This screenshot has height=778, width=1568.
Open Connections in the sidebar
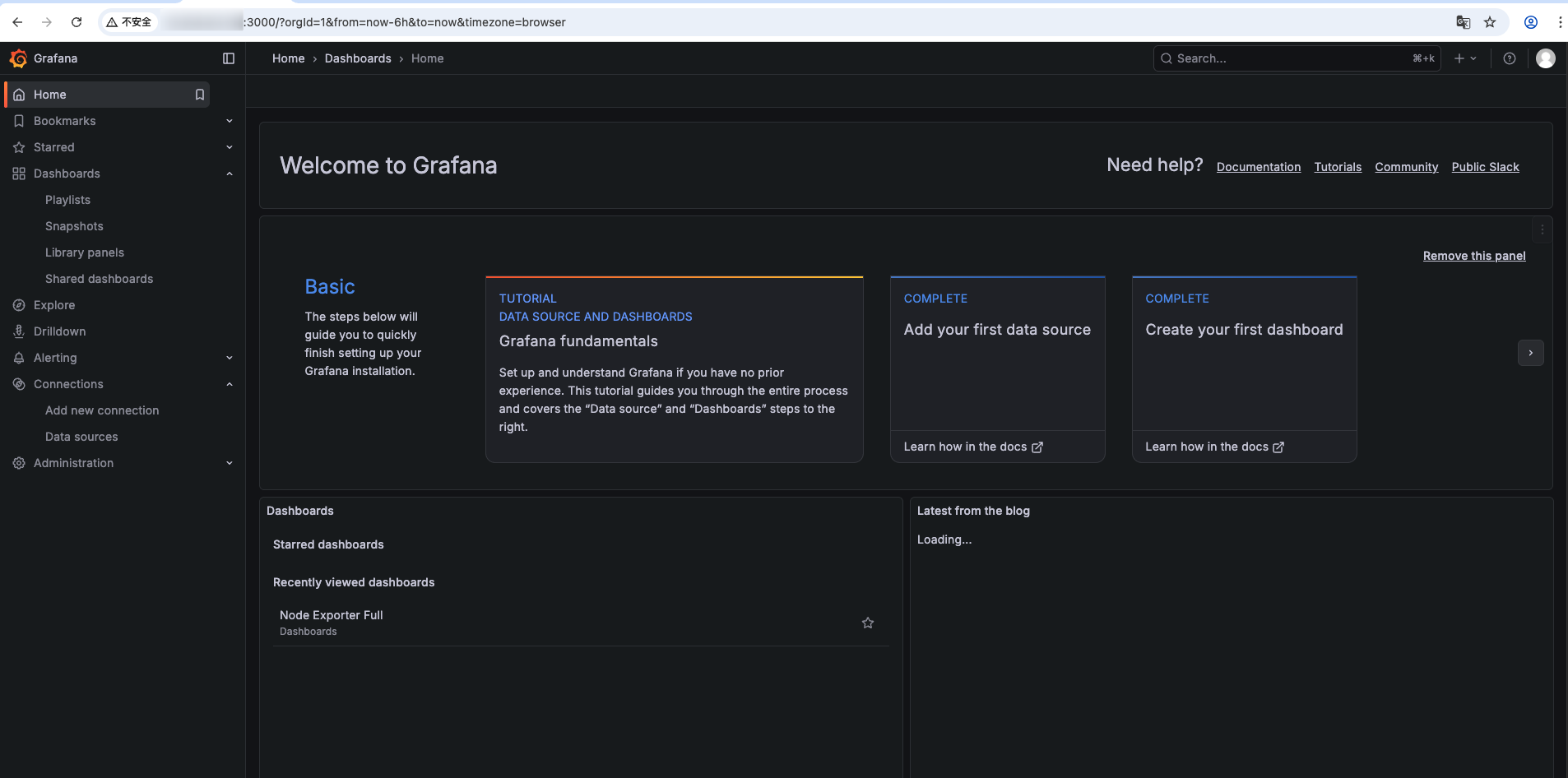click(x=68, y=384)
